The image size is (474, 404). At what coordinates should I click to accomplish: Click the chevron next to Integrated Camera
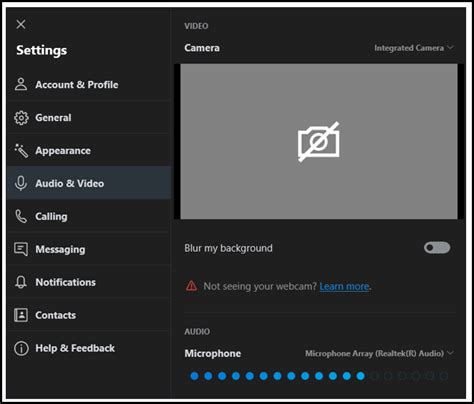click(x=450, y=47)
